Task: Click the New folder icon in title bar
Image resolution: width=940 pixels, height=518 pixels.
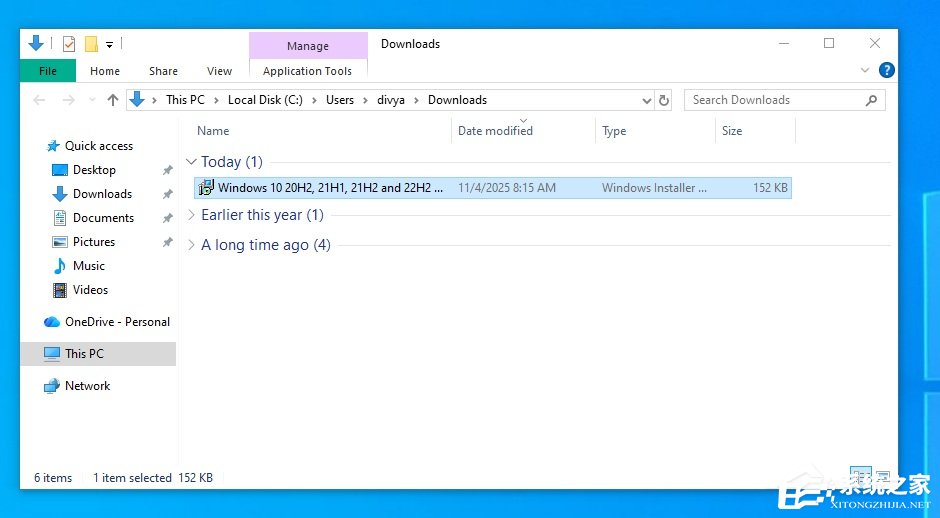Action: click(x=91, y=44)
